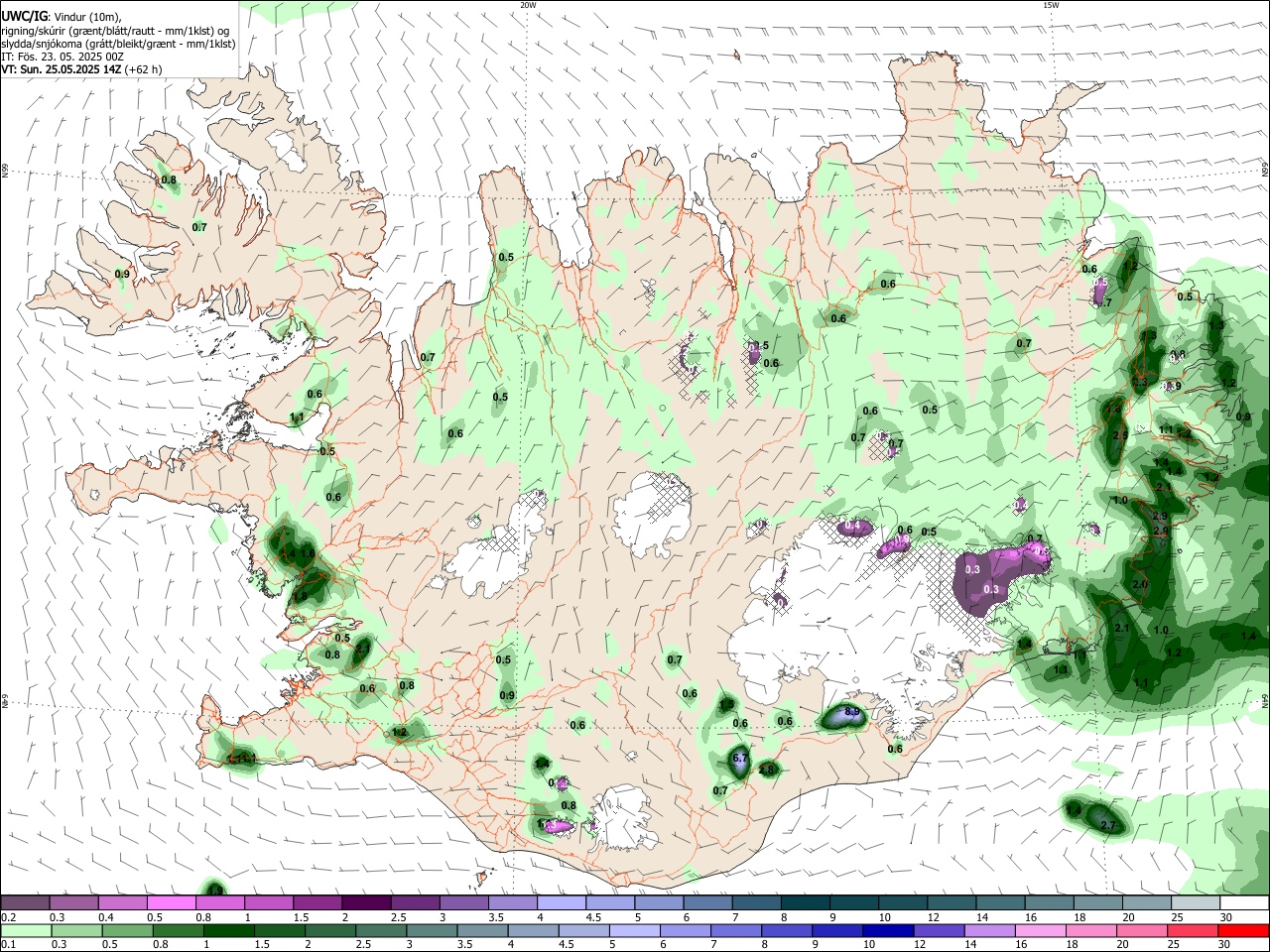This screenshot has height=952, width=1270.
Task: Select the 'rigning/skúrir' legend description line
Action: 116,31
